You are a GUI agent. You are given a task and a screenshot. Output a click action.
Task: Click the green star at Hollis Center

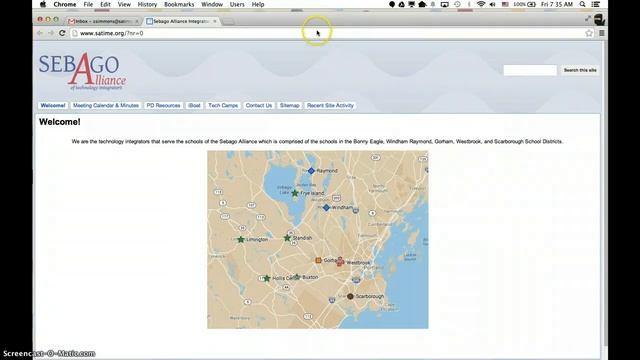267,278
